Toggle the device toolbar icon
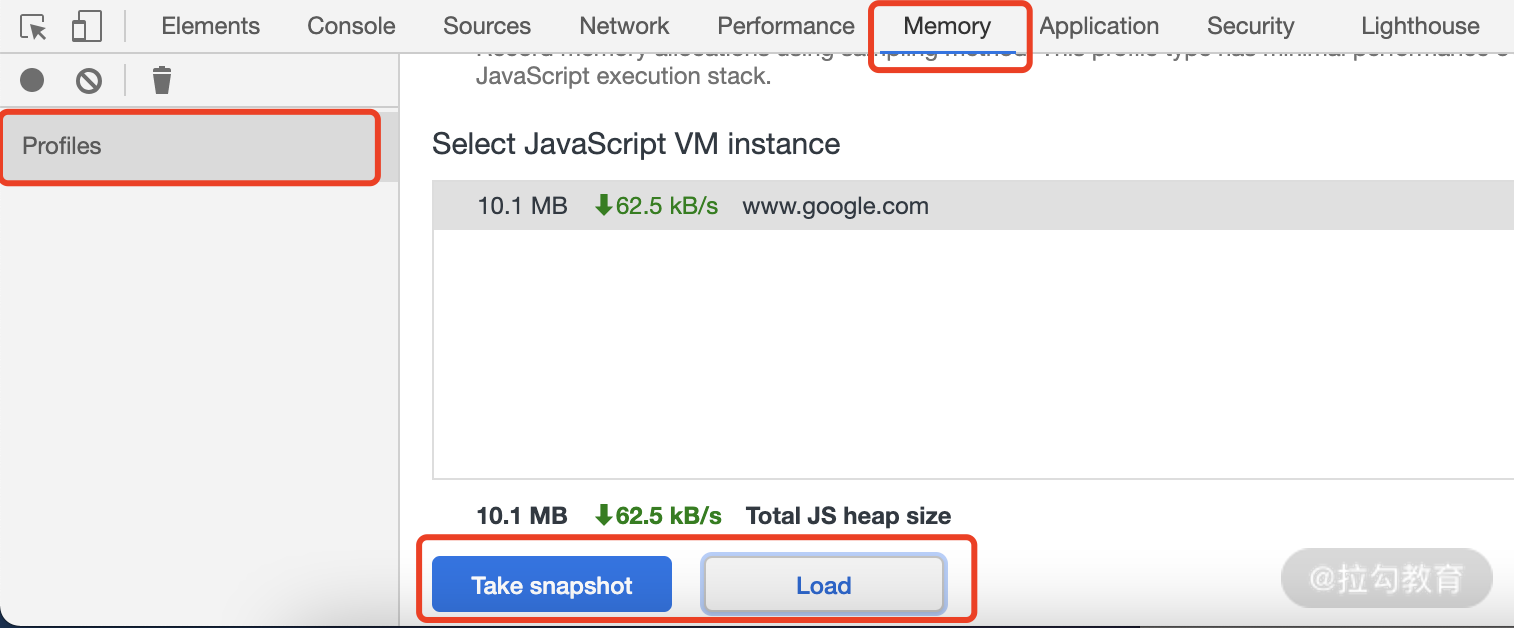This screenshot has height=628, width=1514. [87, 27]
